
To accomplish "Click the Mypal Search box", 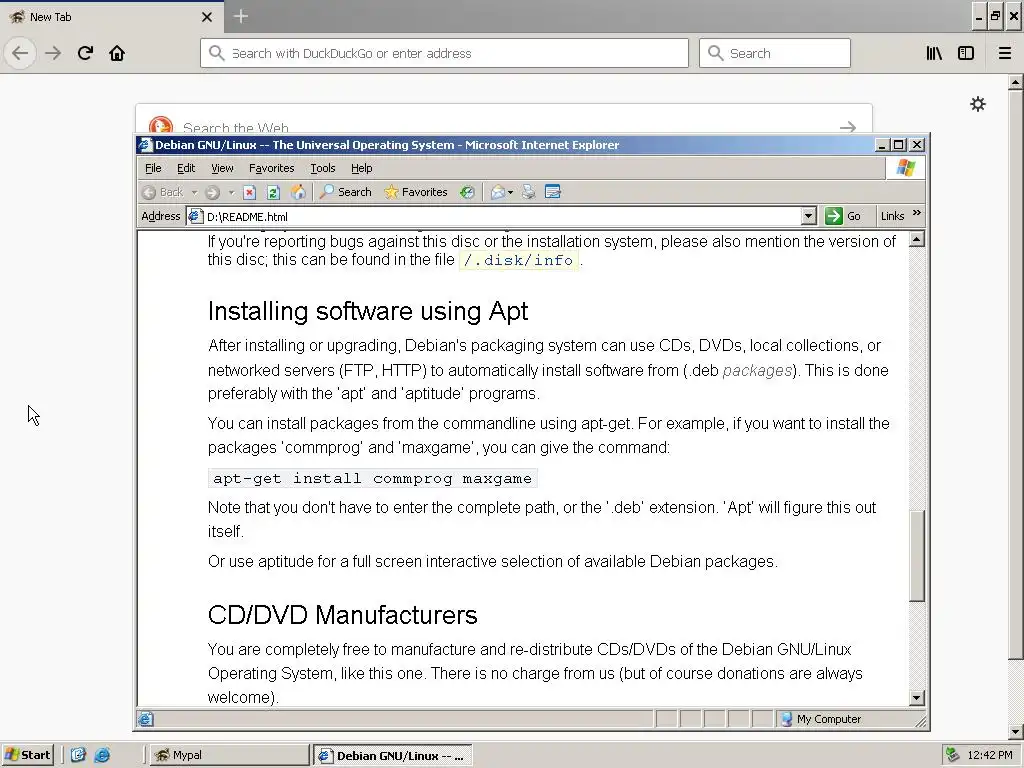I will pos(775,53).
